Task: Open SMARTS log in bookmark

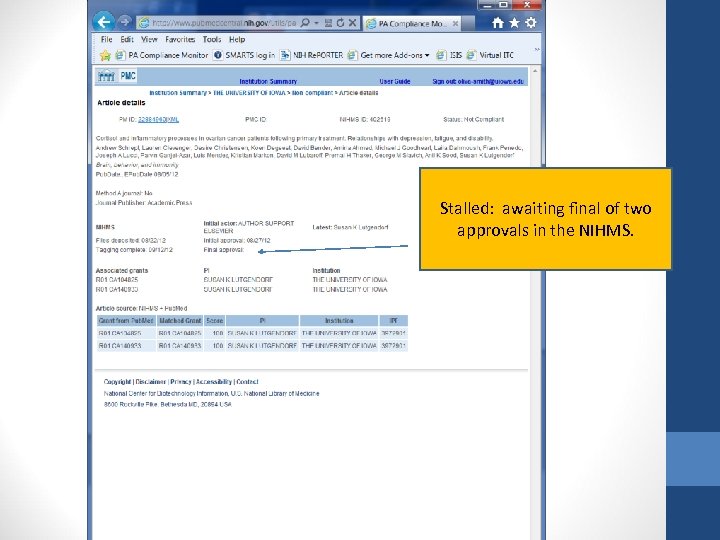Action: click(244, 55)
